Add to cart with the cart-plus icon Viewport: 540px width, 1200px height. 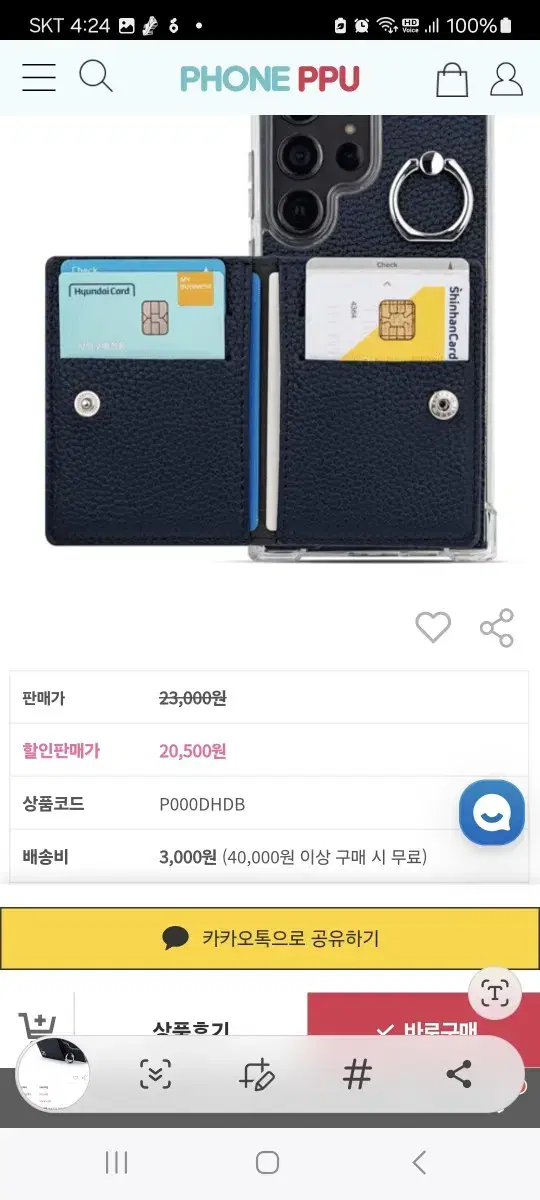tap(37, 1027)
